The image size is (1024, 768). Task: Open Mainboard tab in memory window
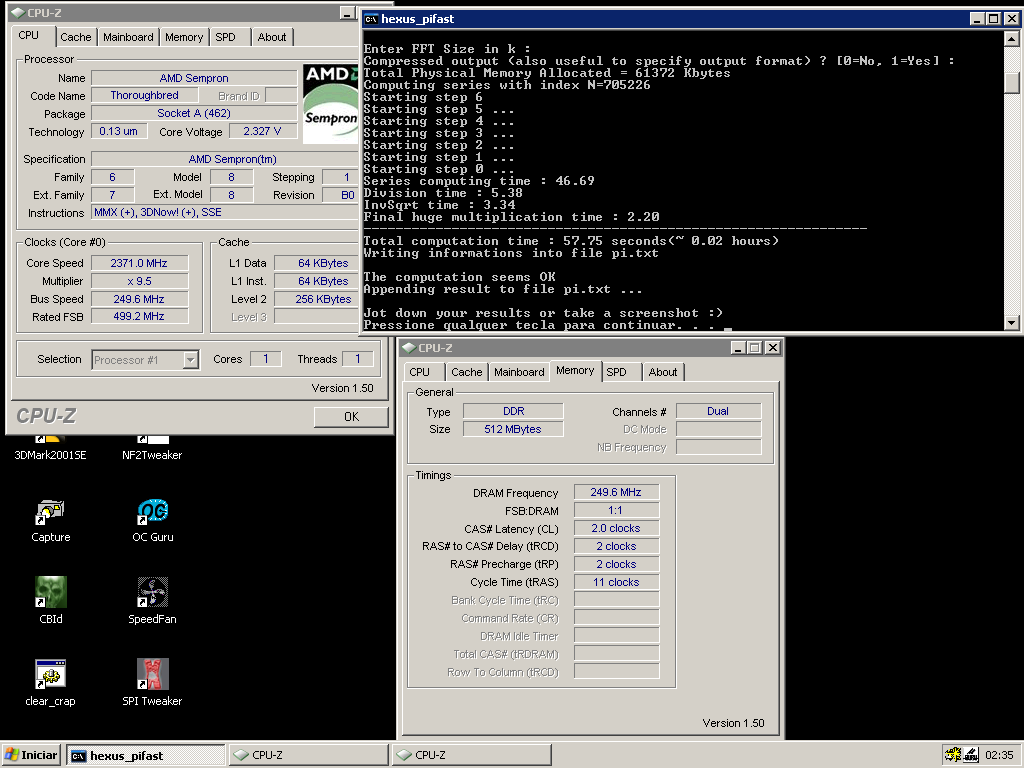click(519, 372)
